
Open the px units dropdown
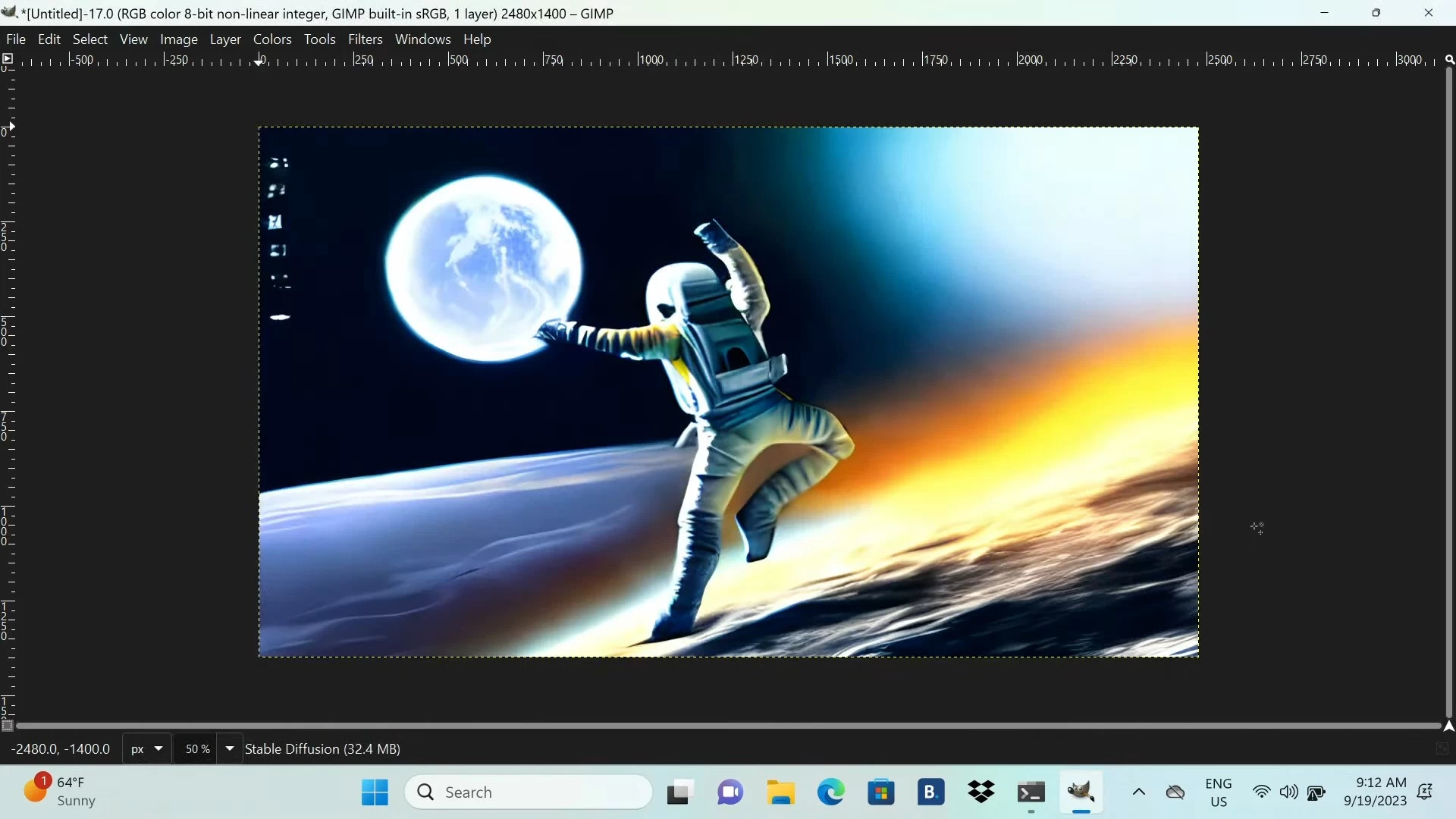147,749
